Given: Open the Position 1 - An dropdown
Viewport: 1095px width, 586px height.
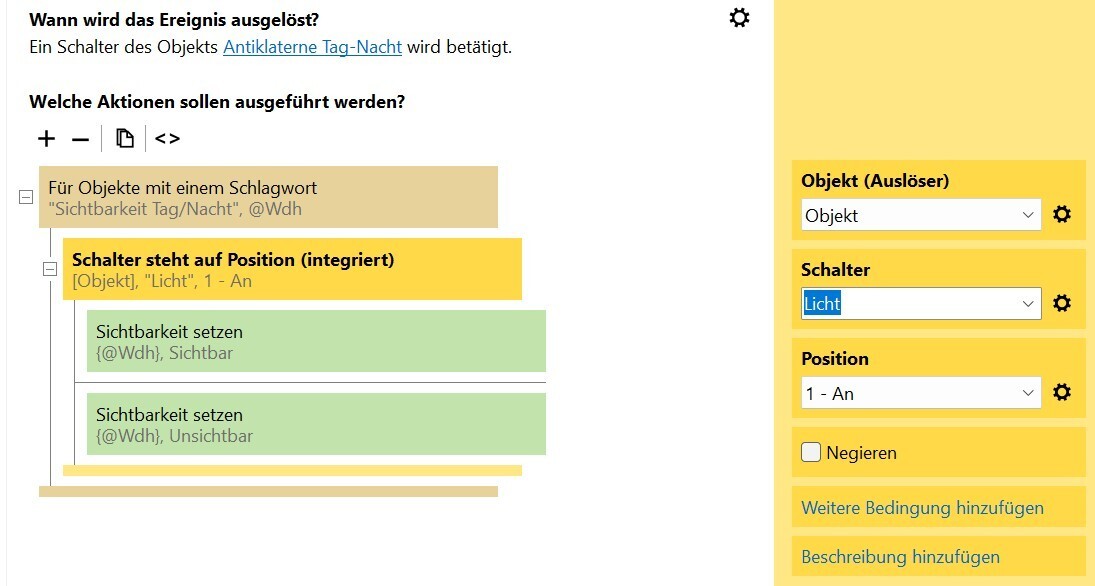Looking at the screenshot, I should coord(921,393).
